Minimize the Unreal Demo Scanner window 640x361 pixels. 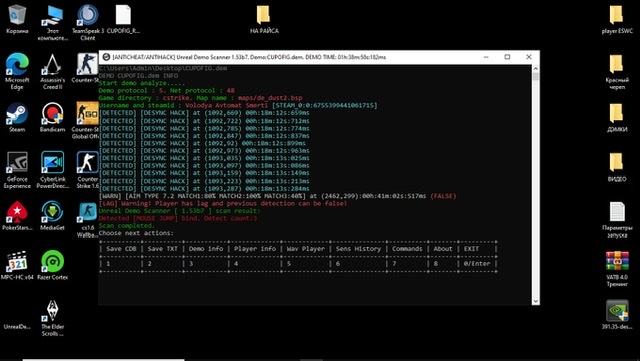(486, 57)
